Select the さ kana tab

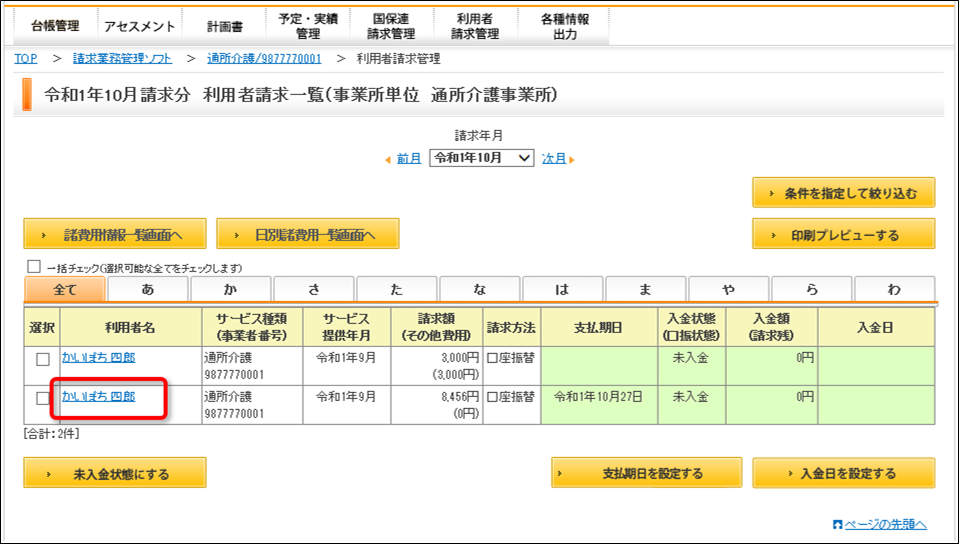tap(314, 289)
